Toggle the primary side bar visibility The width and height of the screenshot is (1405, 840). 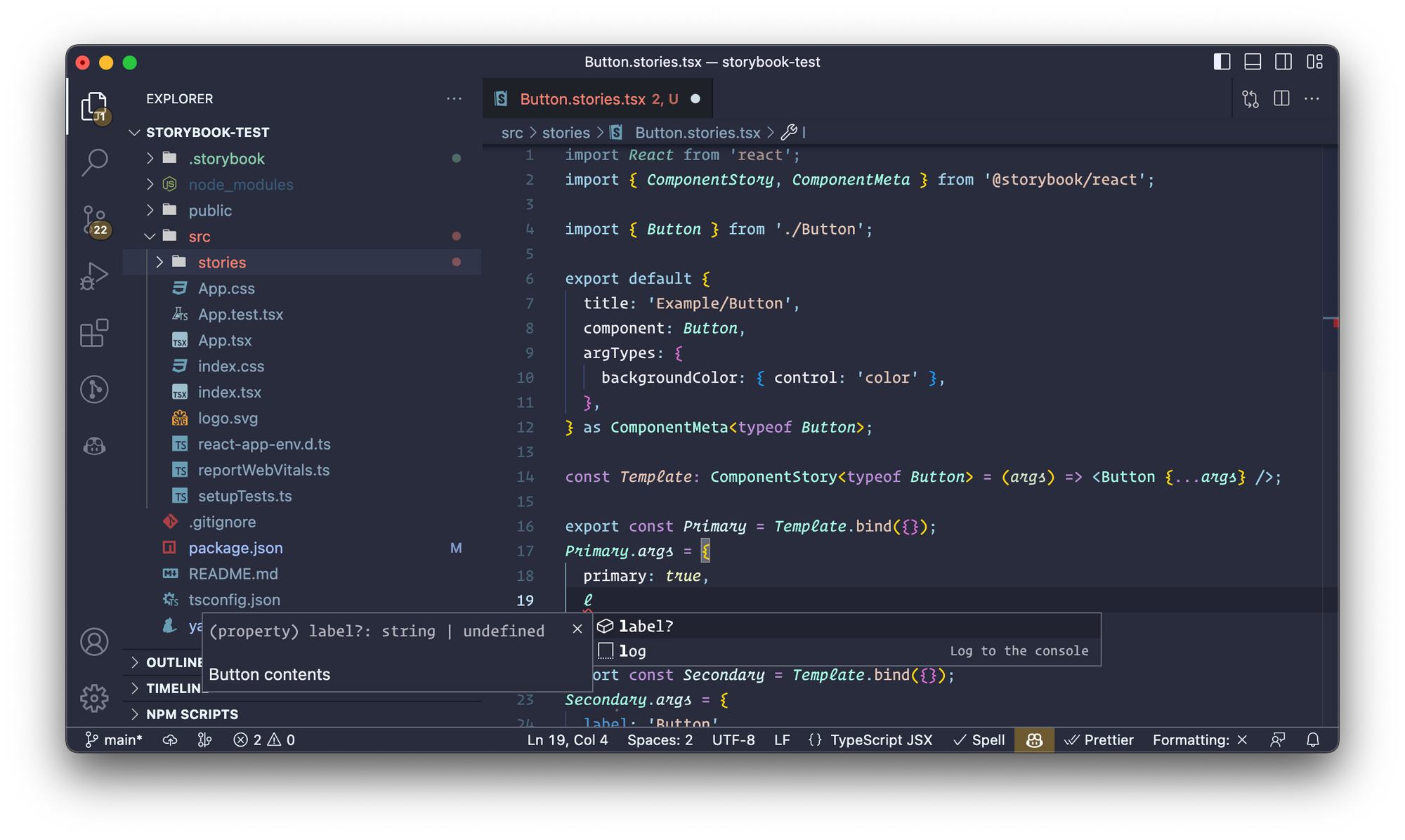click(1222, 62)
